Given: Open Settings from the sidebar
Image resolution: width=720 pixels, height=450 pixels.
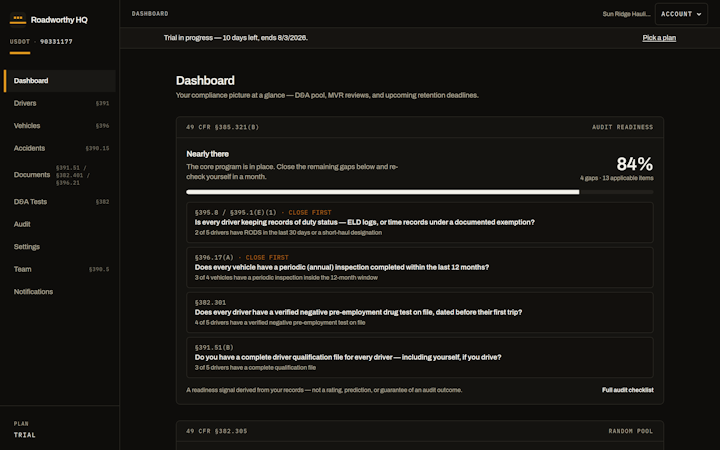Looking at the screenshot, I should click(x=60, y=247).
